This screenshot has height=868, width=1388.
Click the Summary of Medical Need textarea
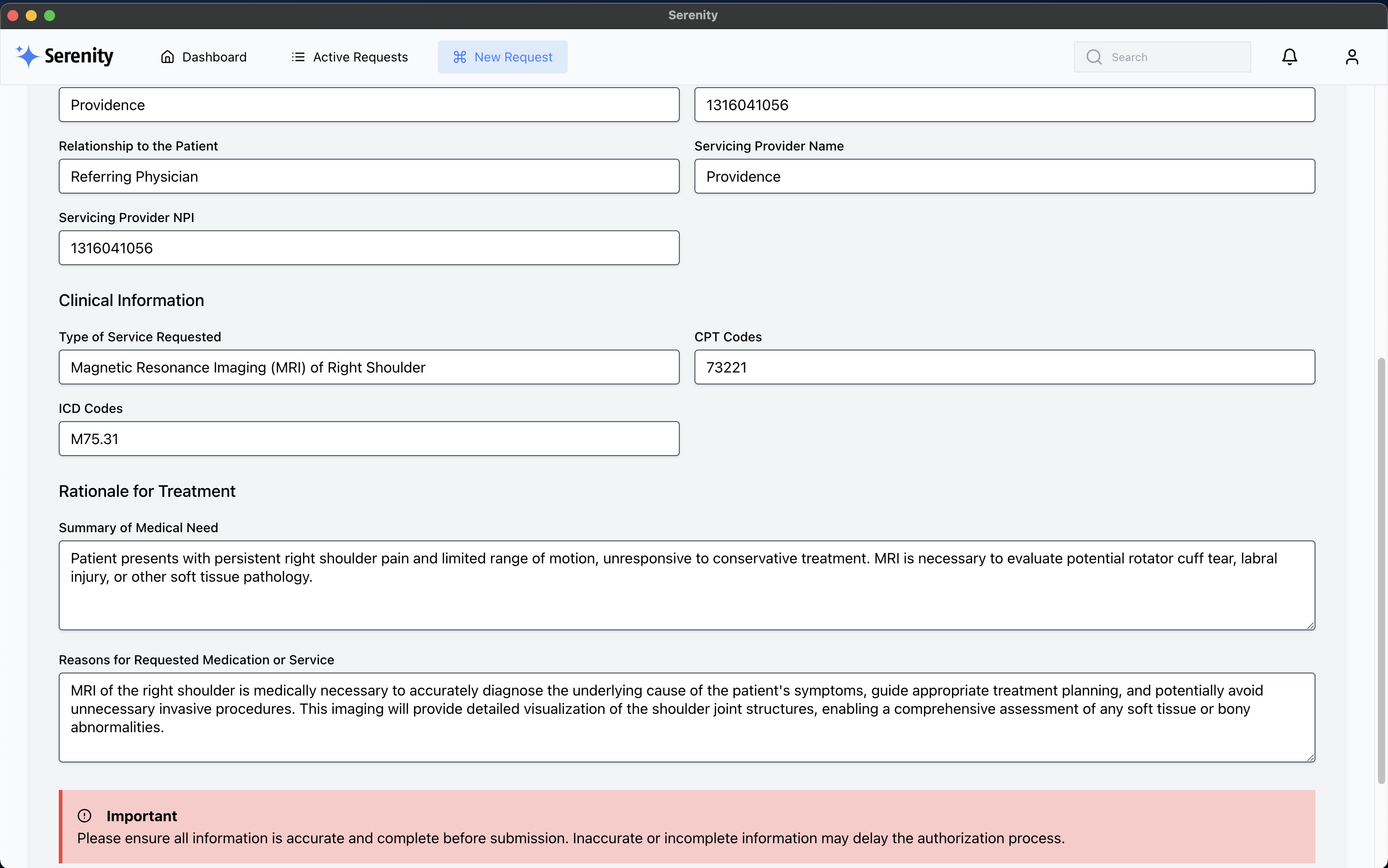(686, 585)
